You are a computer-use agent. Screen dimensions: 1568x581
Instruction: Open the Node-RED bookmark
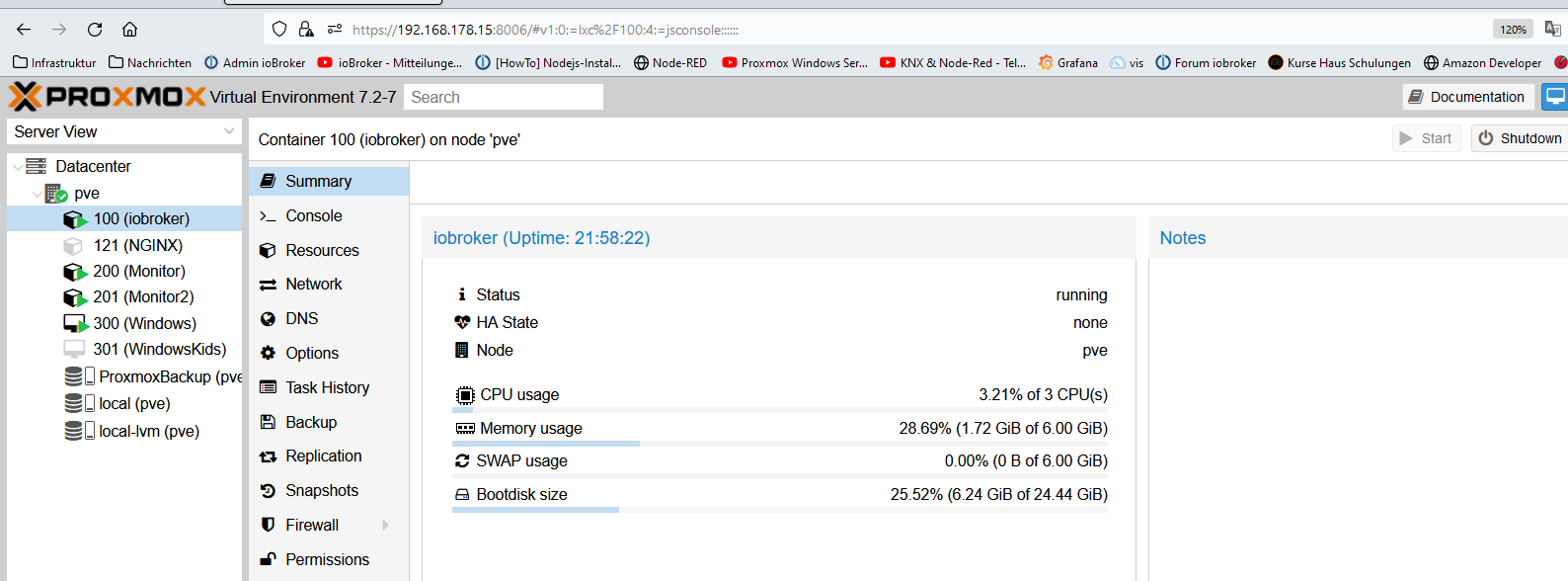coord(670,62)
